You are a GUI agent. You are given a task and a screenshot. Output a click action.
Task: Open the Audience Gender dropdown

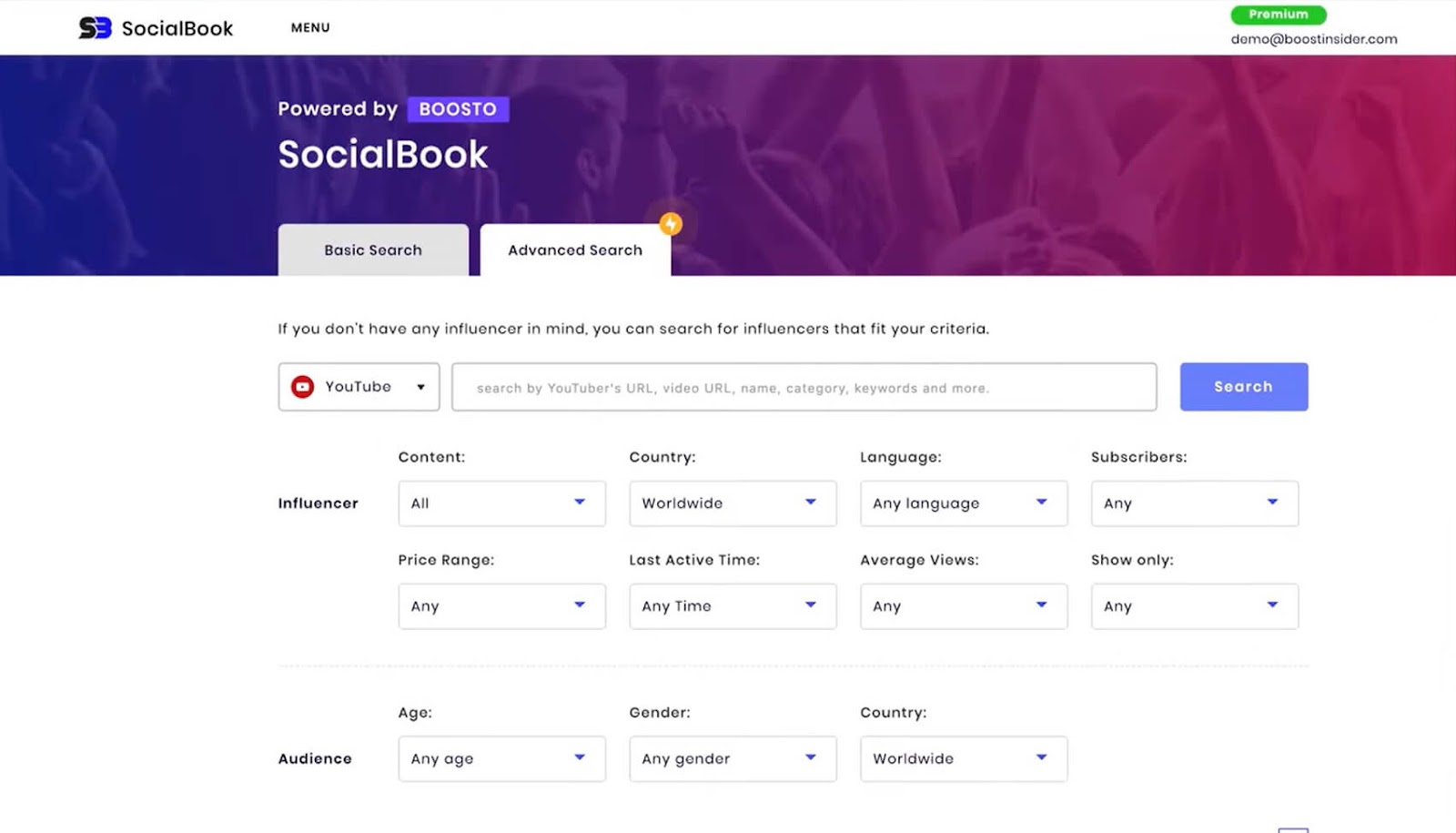(x=733, y=759)
